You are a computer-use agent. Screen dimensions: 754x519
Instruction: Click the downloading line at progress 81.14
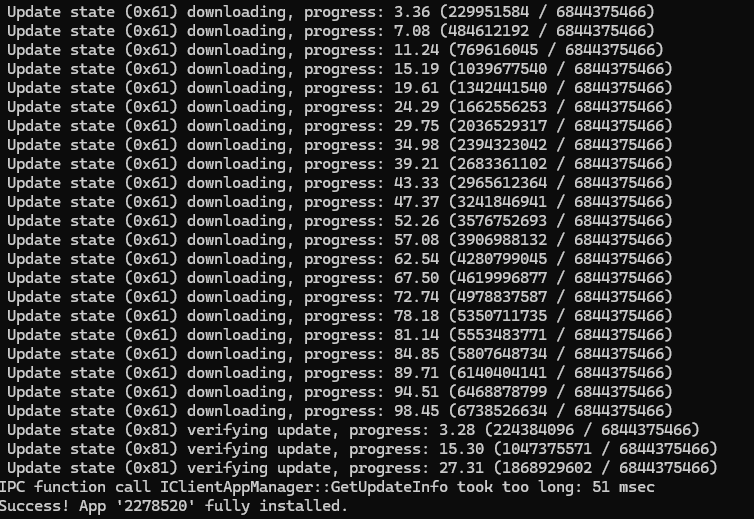pos(339,335)
